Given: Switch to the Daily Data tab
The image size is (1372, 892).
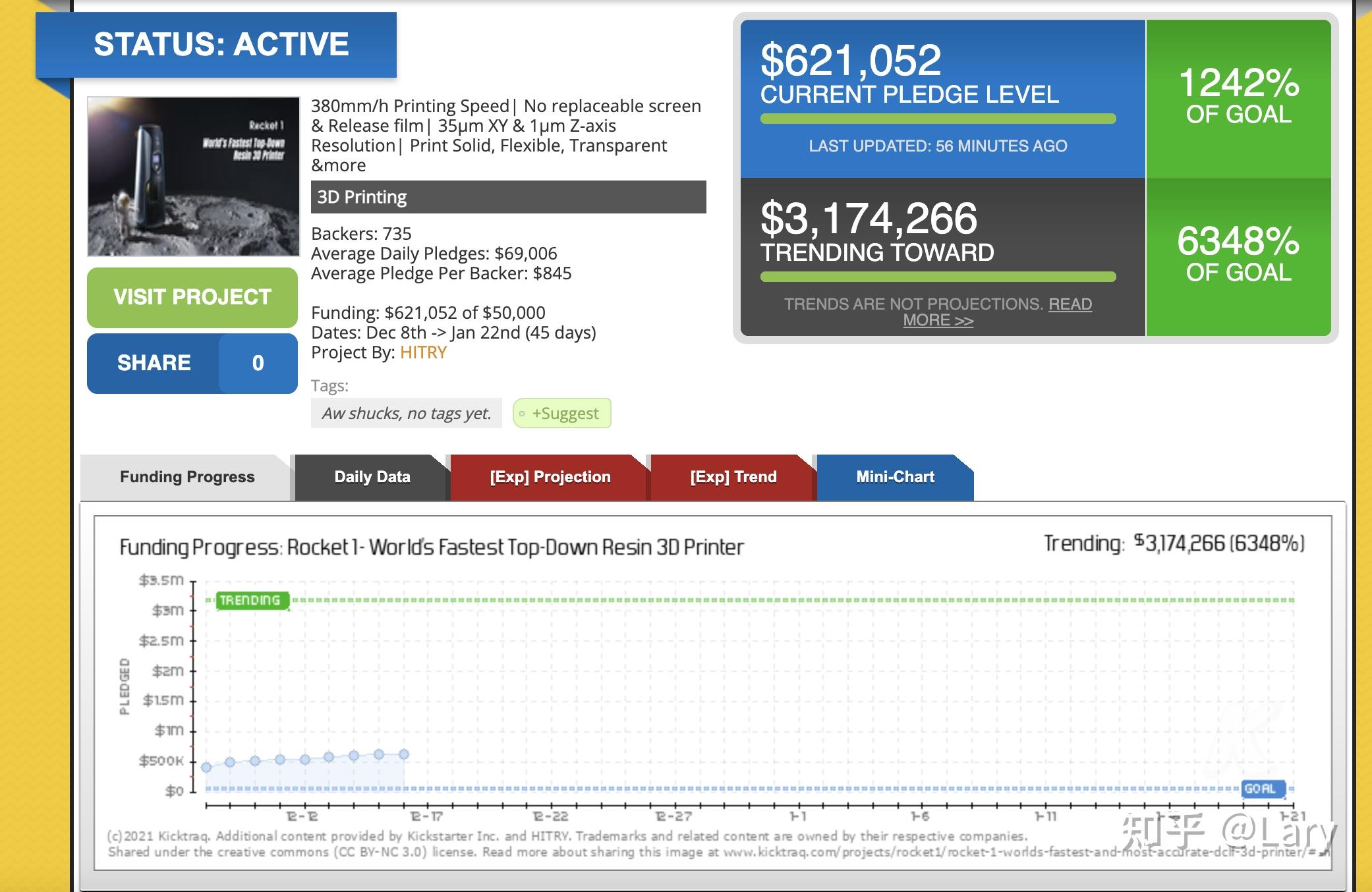Looking at the screenshot, I should (372, 477).
